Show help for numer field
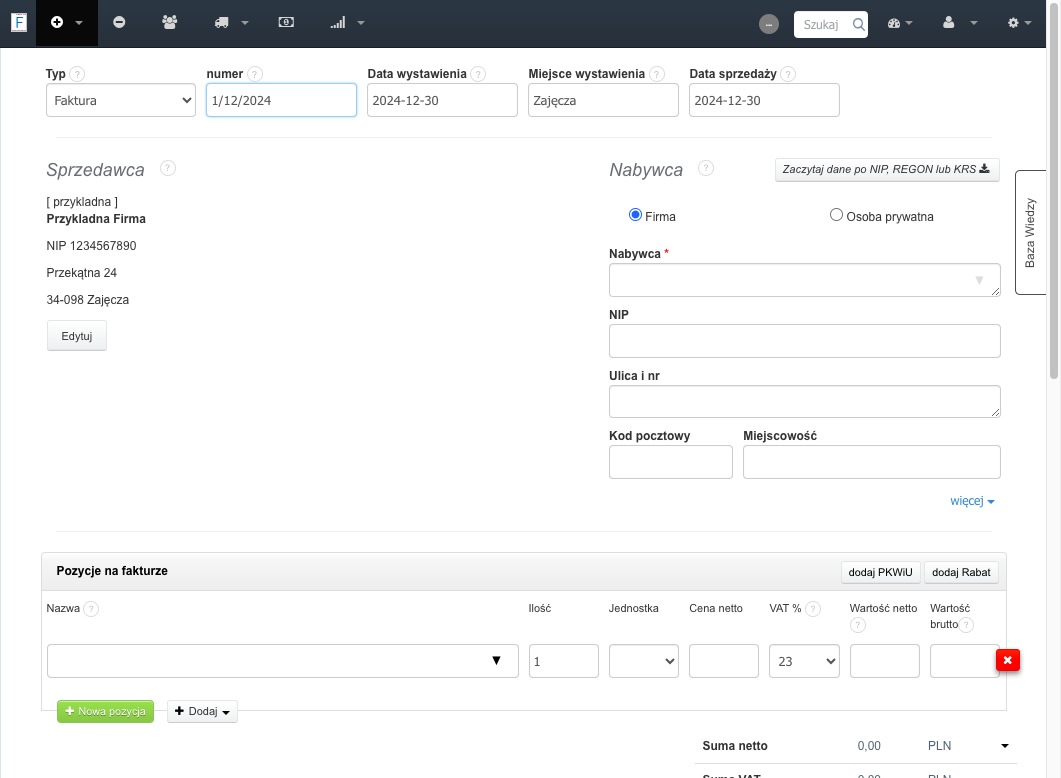This screenshot has width=1061, height=778. coord(254,74)
